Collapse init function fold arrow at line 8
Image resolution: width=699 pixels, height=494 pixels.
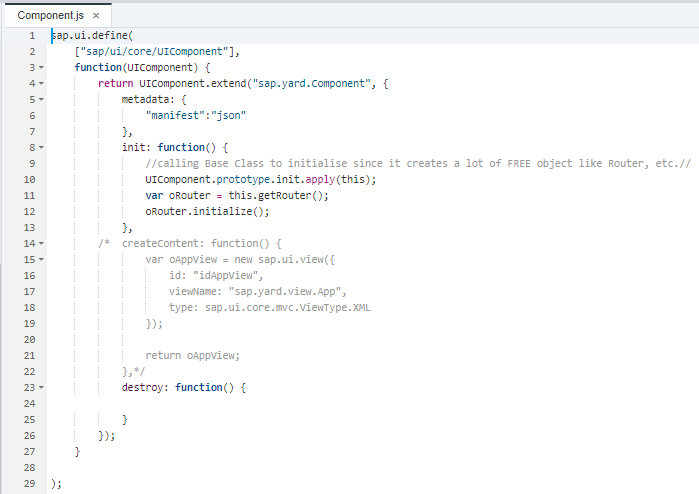pyautogui.click(x=41, y=148)
